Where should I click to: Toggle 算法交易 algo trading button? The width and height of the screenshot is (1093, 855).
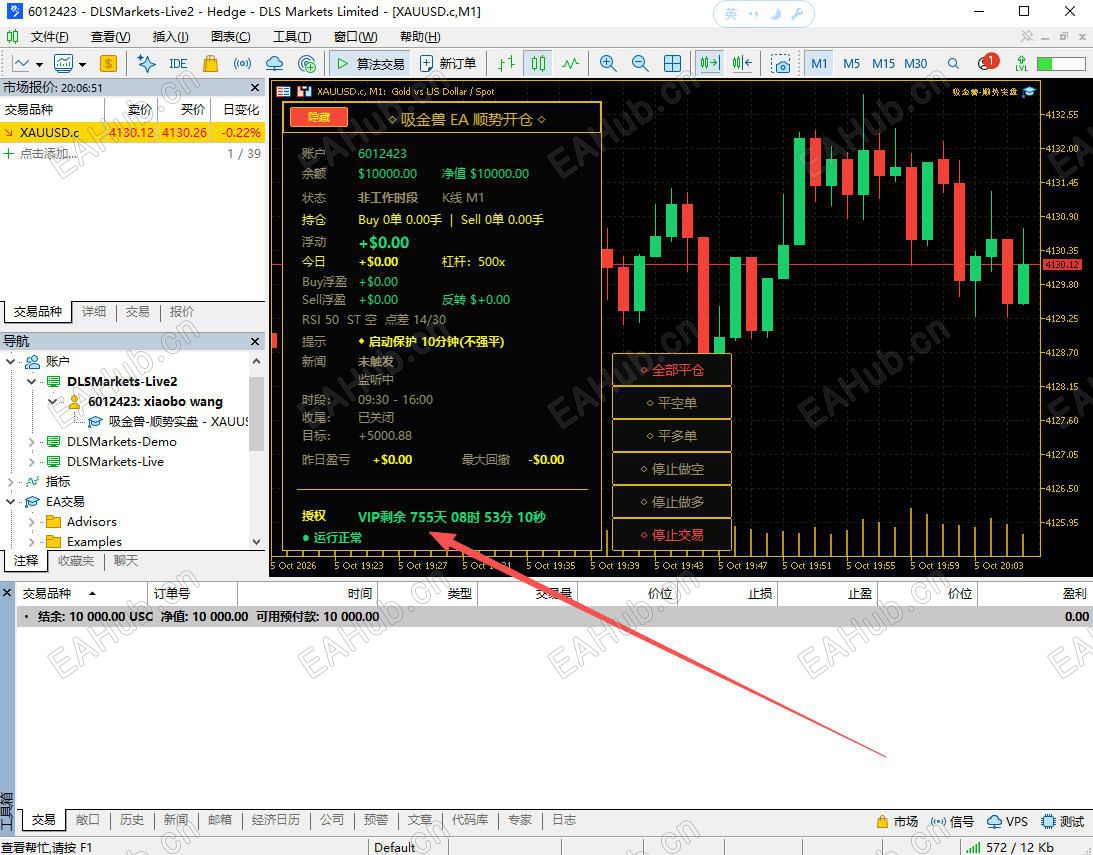point(370,64)
